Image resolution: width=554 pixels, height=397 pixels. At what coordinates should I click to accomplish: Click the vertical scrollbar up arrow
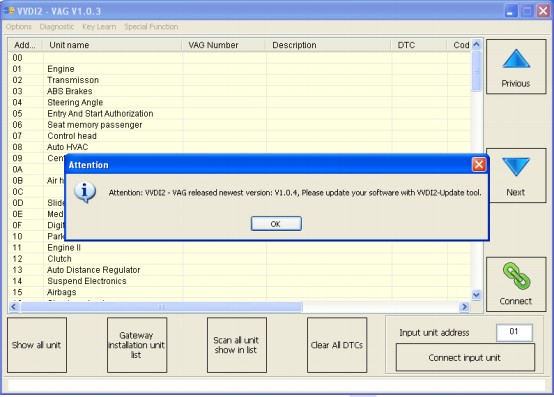476,45
